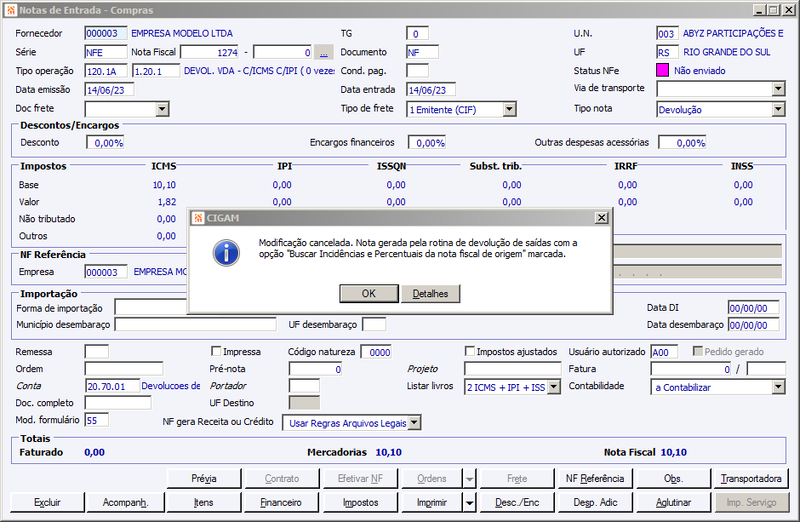800x522 pixels.
Task: Click the ellipsis lookup button beside Nota Fiscal
Action: tap(323, 53)
